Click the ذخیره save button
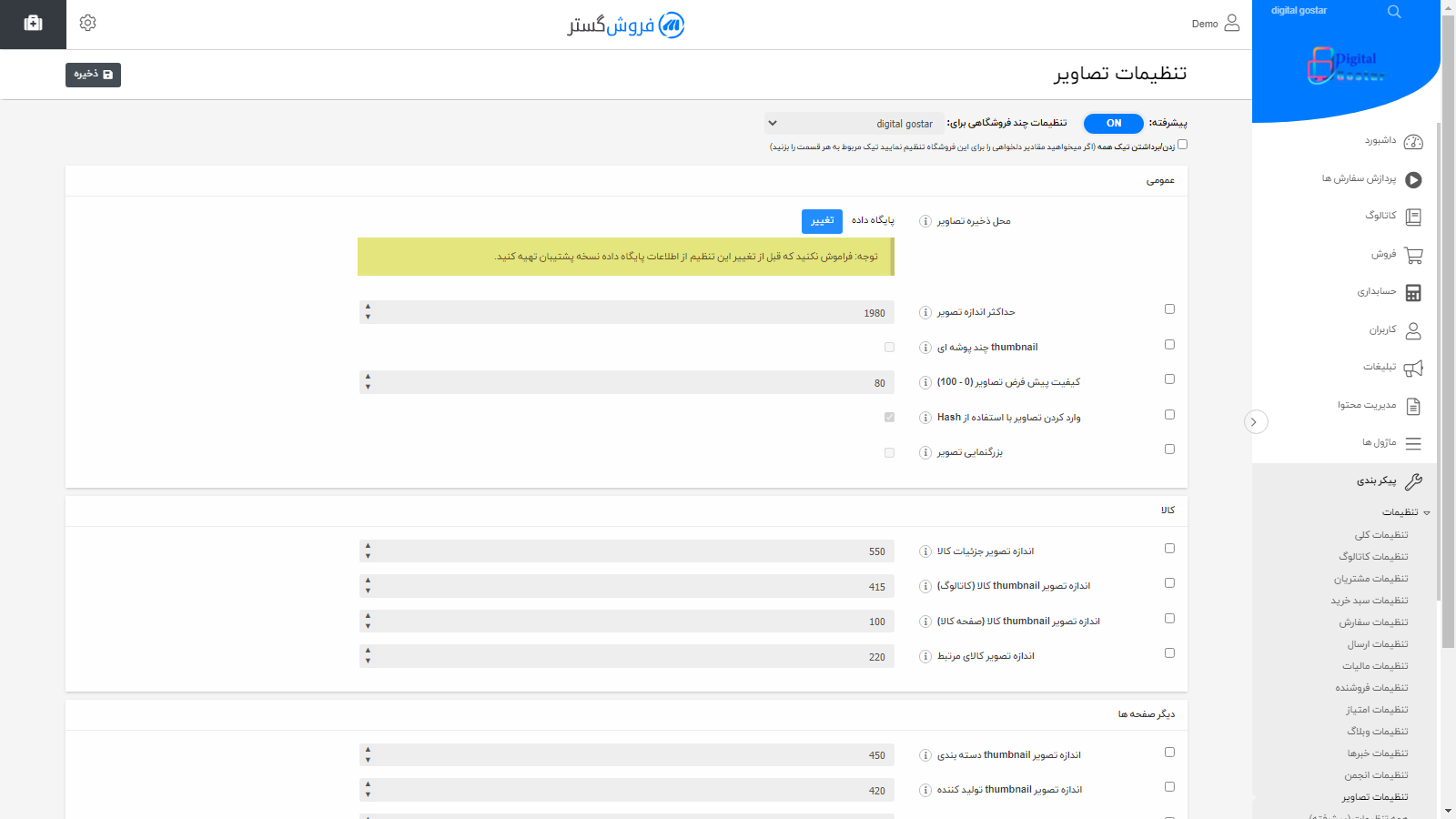The image size is (1456, 819). (x=92, y=75)
